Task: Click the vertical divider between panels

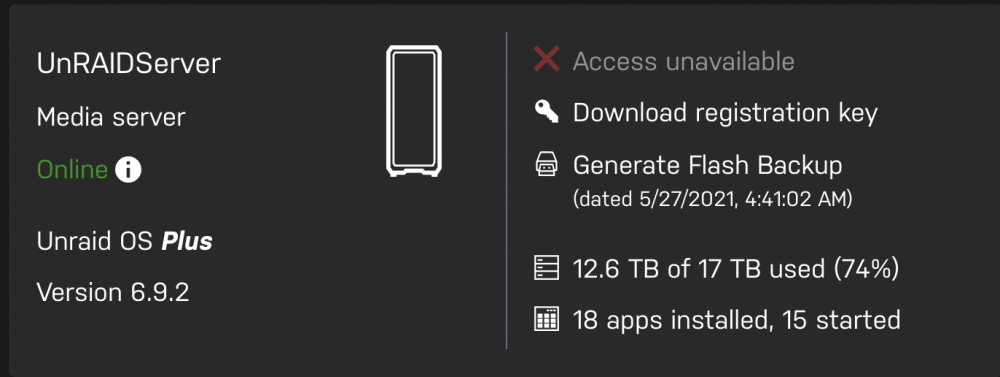Action: tap(506, 190)
